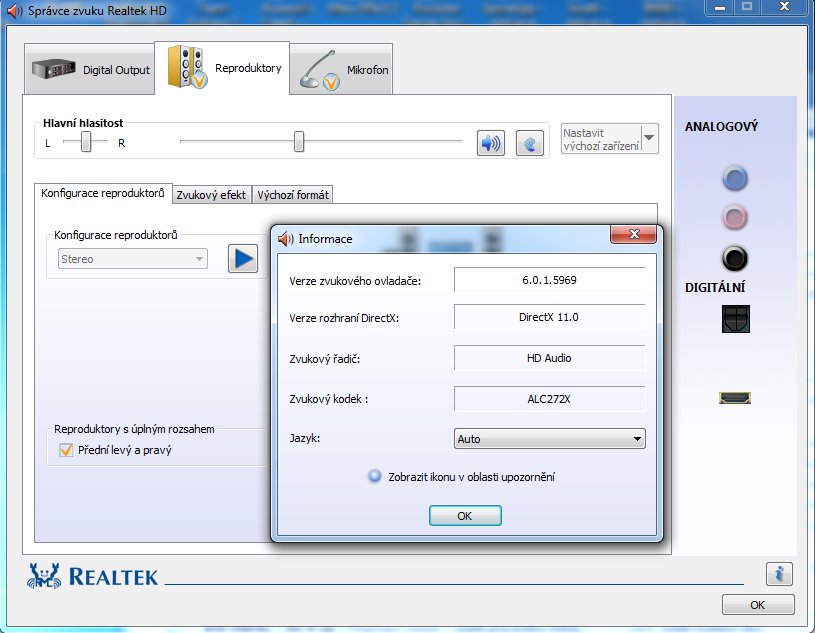
Task: Click the mute speaker icon button
Action: (490, 143)
